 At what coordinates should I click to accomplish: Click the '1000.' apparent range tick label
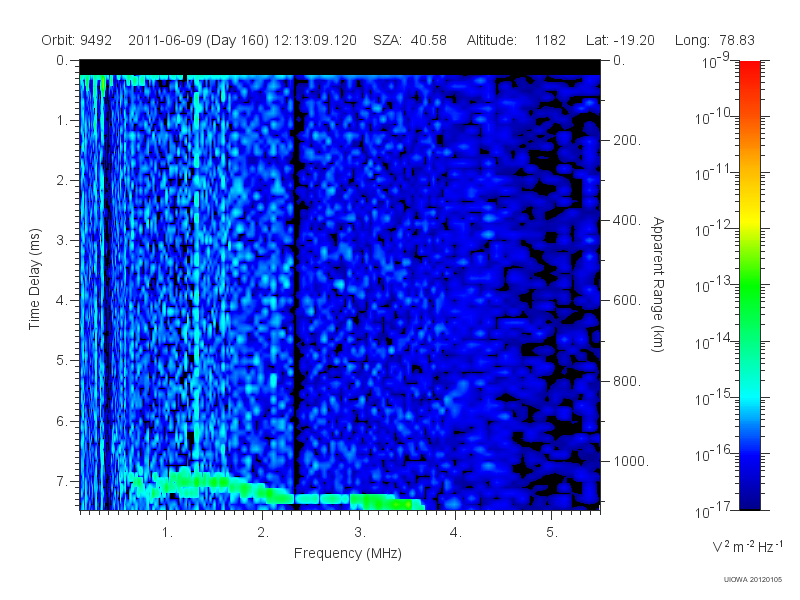631,461
